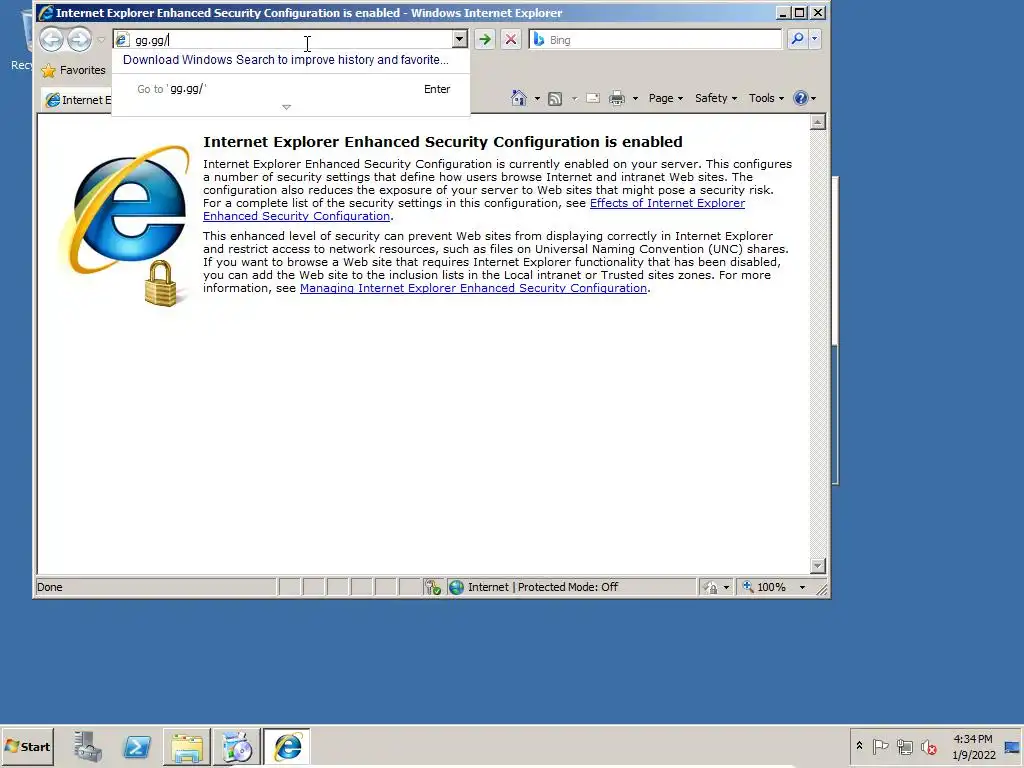This screenshot has height=768, width=1024.
Task: Click the status bar privacy lock icon
Action: click(x=711, y=587)
